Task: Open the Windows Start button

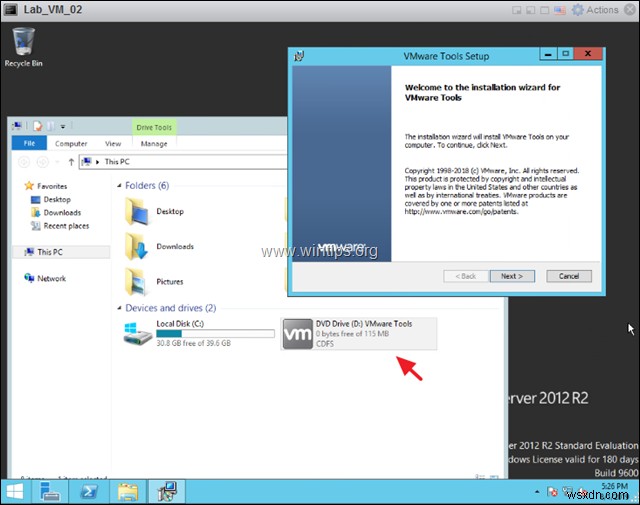Action: click(x=15, y=491)
